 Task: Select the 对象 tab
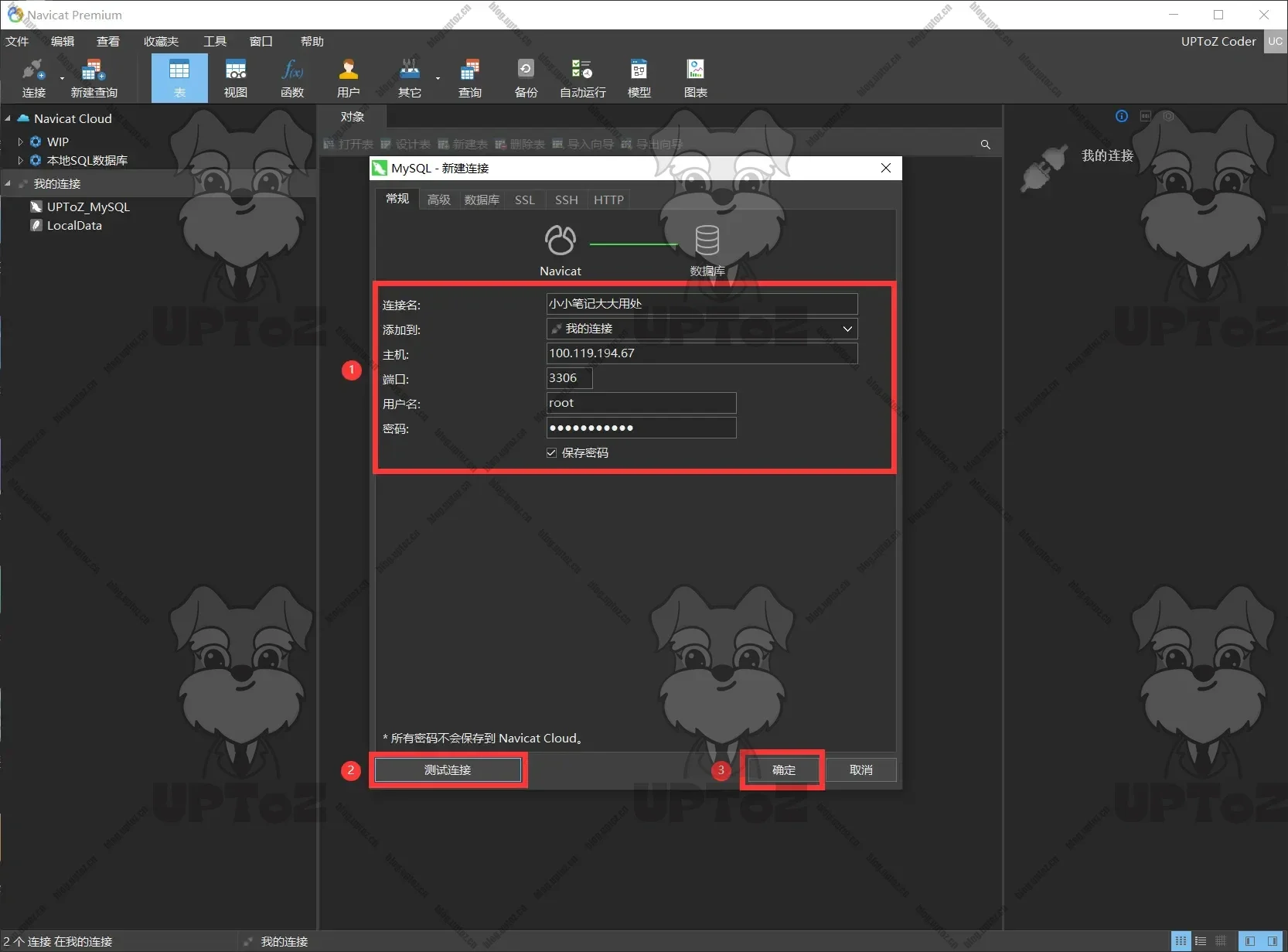pyautogui.click(x=353, y=117)
